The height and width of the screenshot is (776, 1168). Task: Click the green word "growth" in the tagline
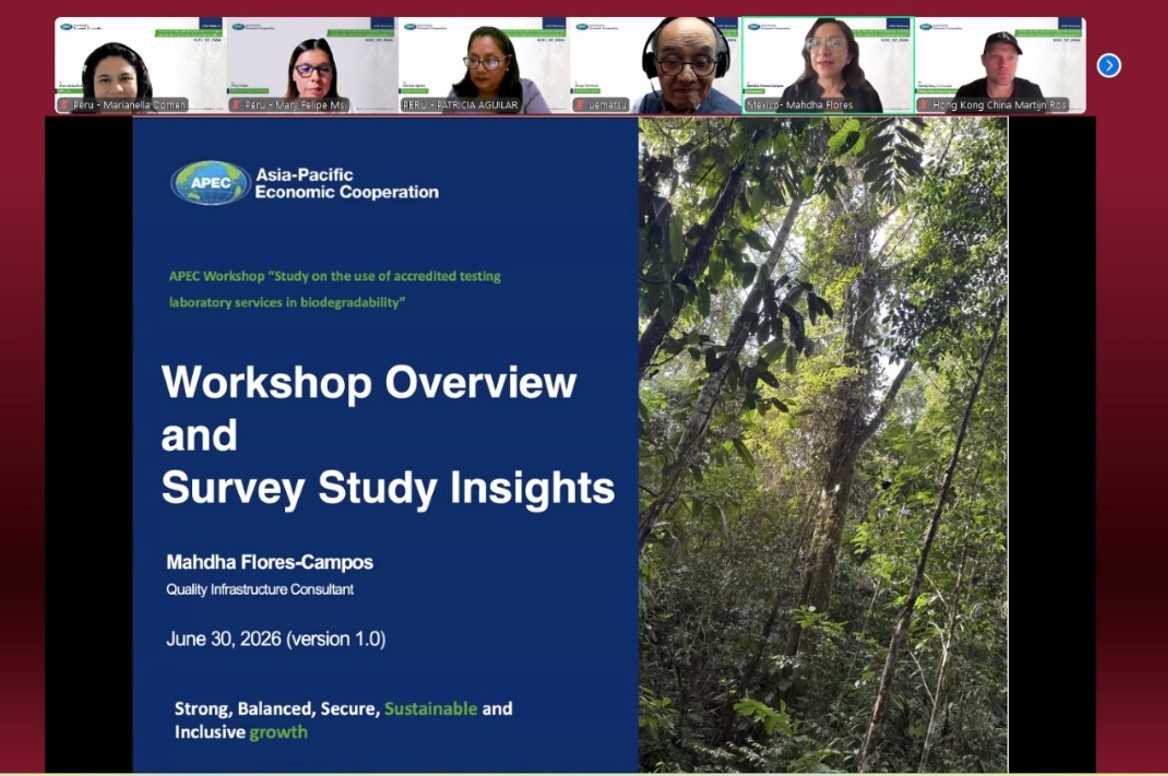pos(279,732)
